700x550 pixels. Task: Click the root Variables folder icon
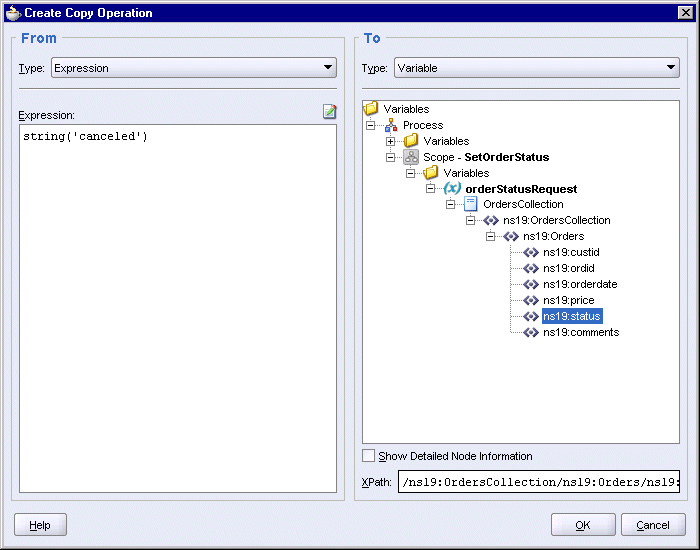coord(371,108)
